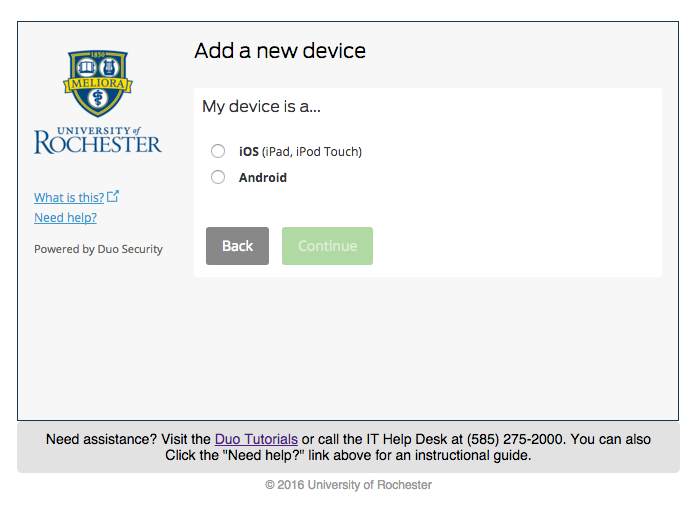This screenshot has height=505, width=699.
Task: Click the bold 'Android' option label
Action: pyautogui.click(x=263, y=177)
